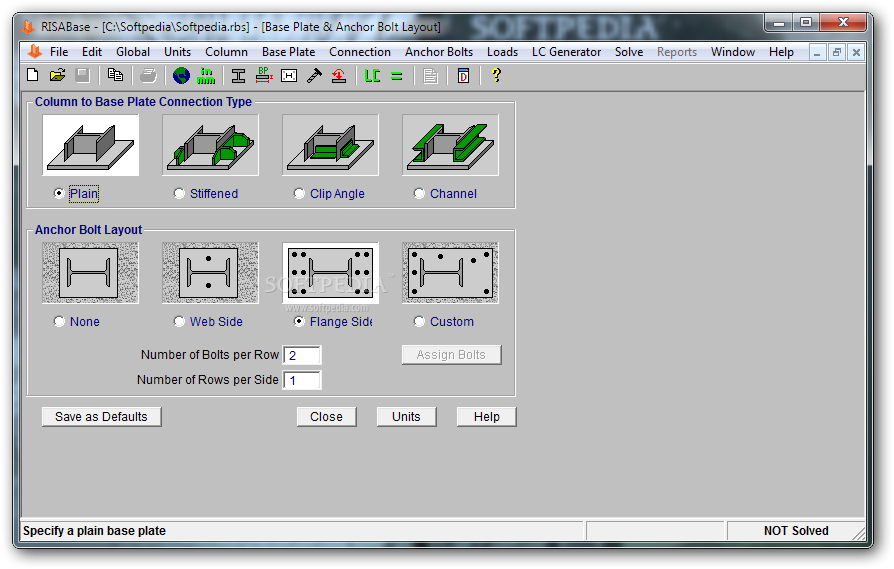Click the grey report document icon
This screenshot has height=569, width=894.
430,75
